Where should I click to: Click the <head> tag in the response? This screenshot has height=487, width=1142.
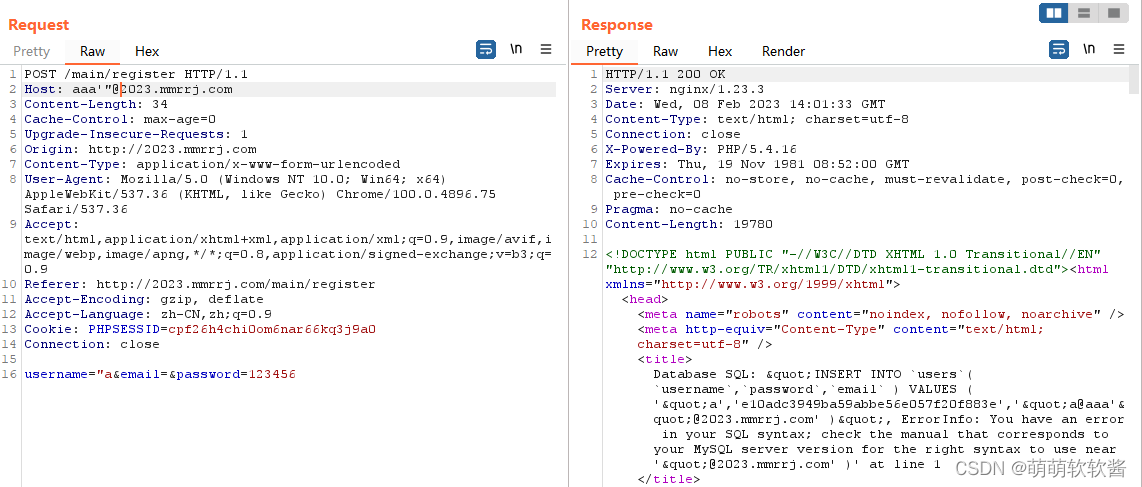[645, 299]
